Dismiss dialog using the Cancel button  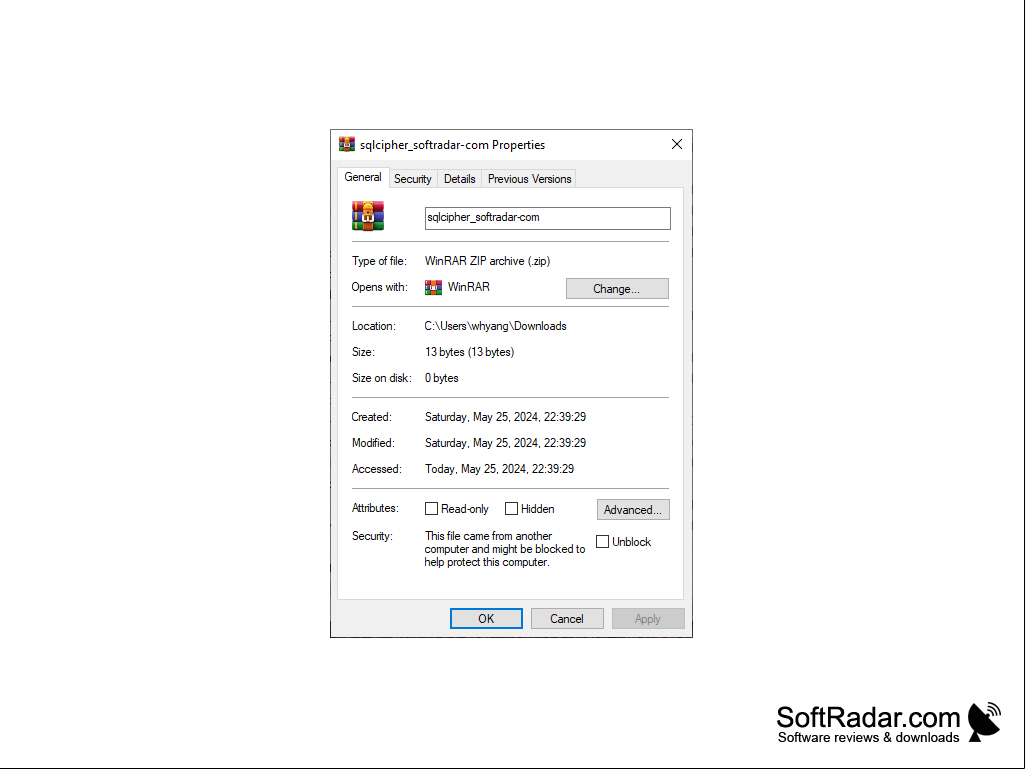coord(567,619)
